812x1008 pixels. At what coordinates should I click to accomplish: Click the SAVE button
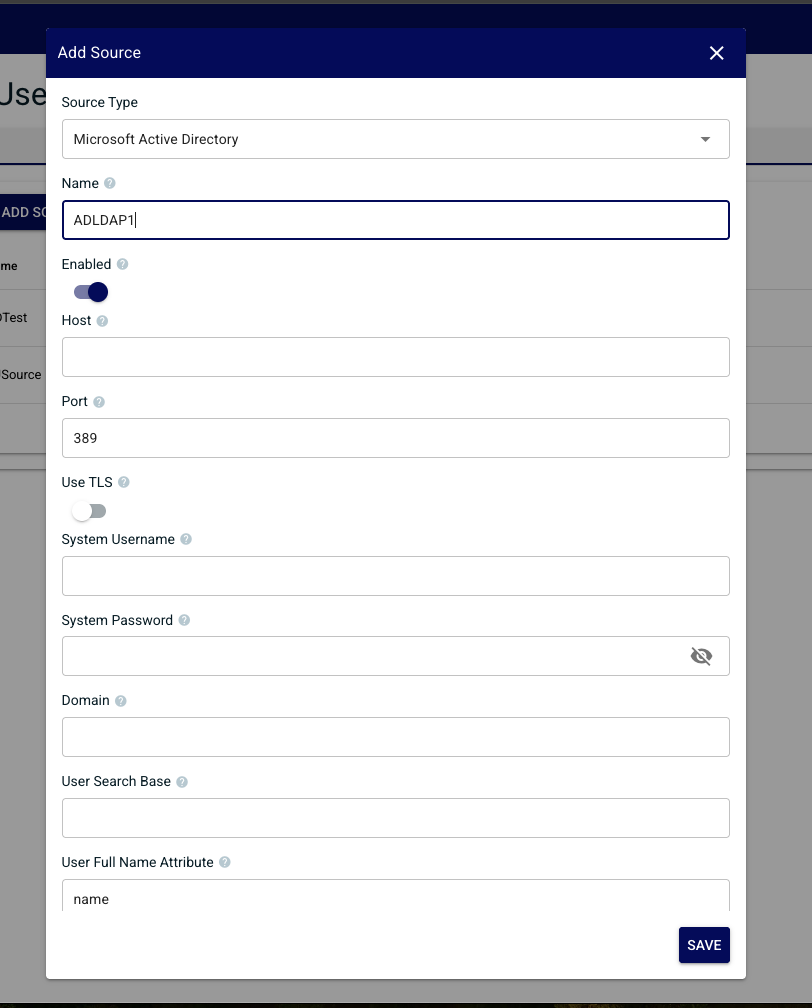(704, 945)
